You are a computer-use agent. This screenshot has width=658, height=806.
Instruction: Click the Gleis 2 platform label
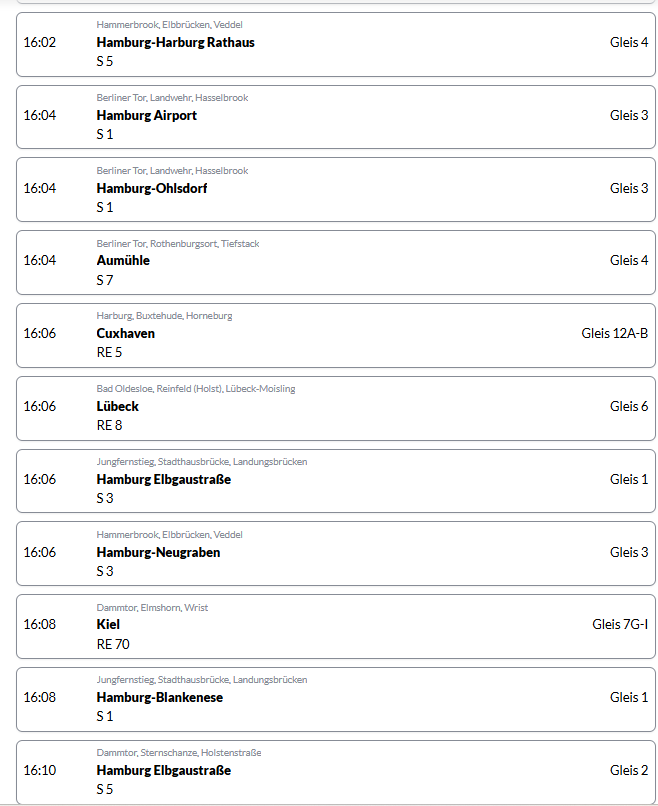[629, 770]
